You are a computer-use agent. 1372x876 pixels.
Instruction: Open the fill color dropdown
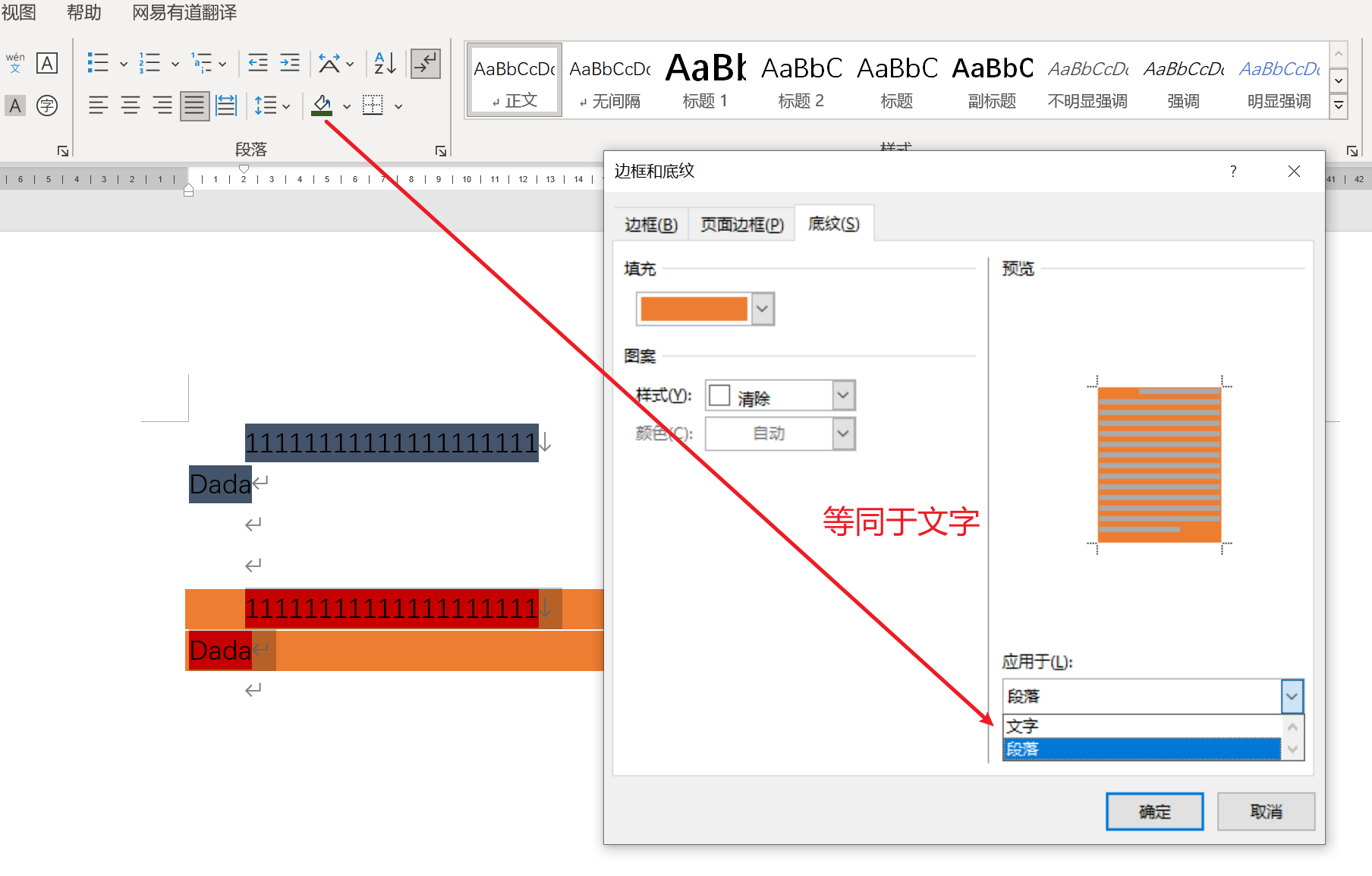(763, 309)
